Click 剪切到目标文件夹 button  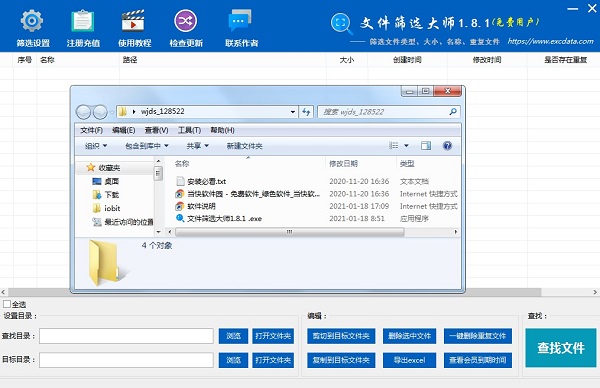pos(341,336)
